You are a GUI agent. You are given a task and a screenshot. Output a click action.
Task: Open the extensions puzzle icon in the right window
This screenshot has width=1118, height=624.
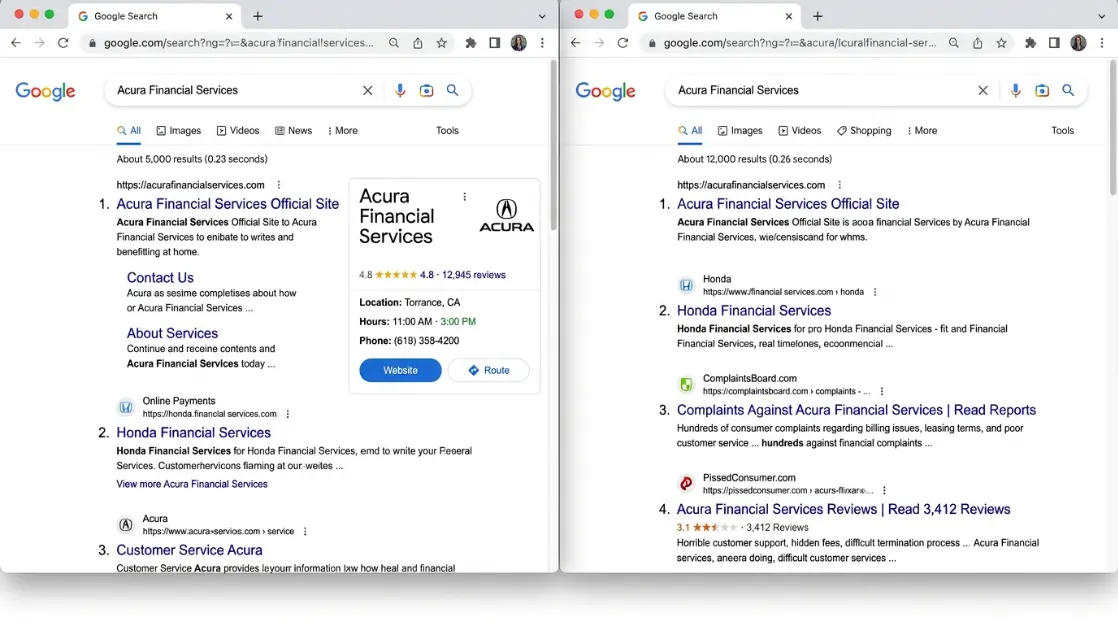point(1030,43)
